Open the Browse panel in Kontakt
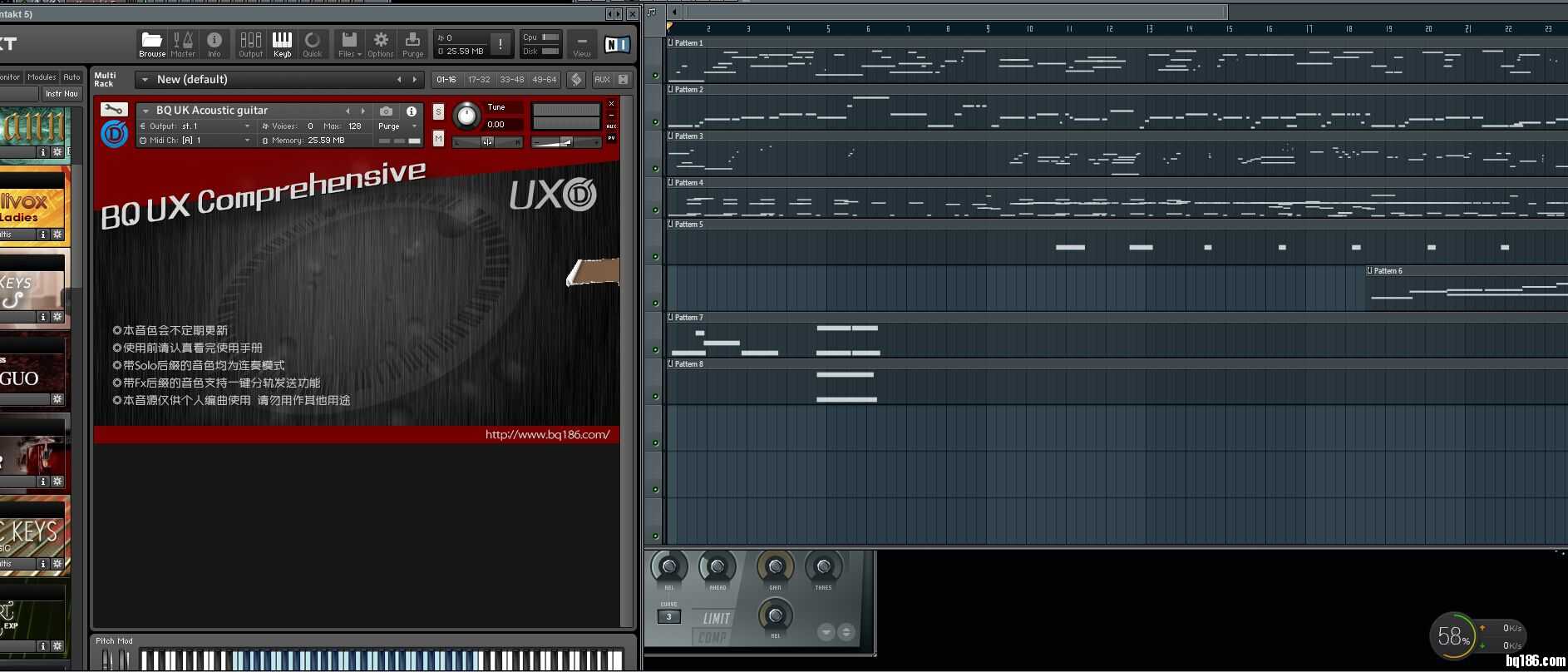This screenshot has height=672, width=1568. (152, 44)
